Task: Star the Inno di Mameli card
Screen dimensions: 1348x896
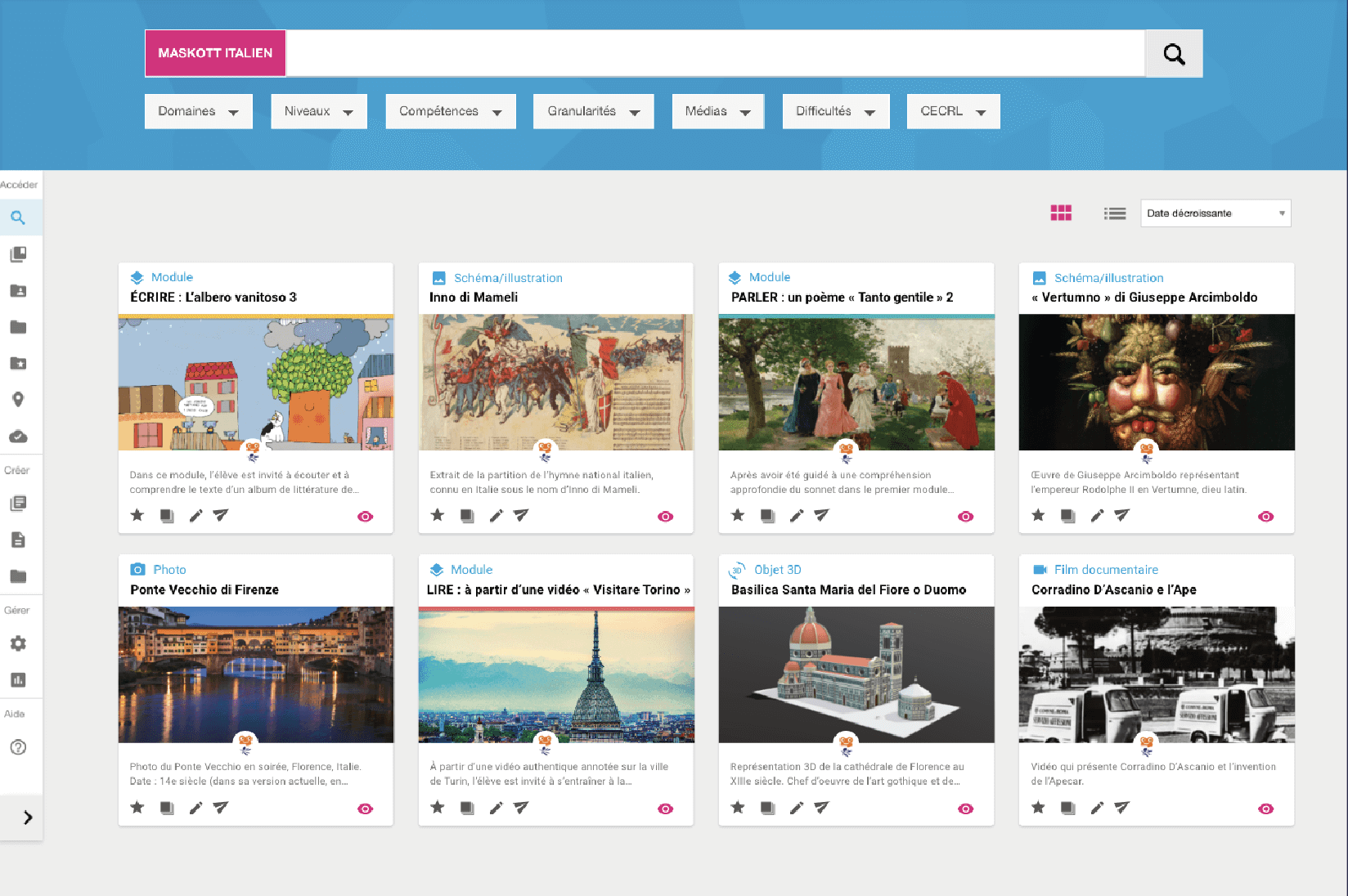Action: (x=438, y=515)
